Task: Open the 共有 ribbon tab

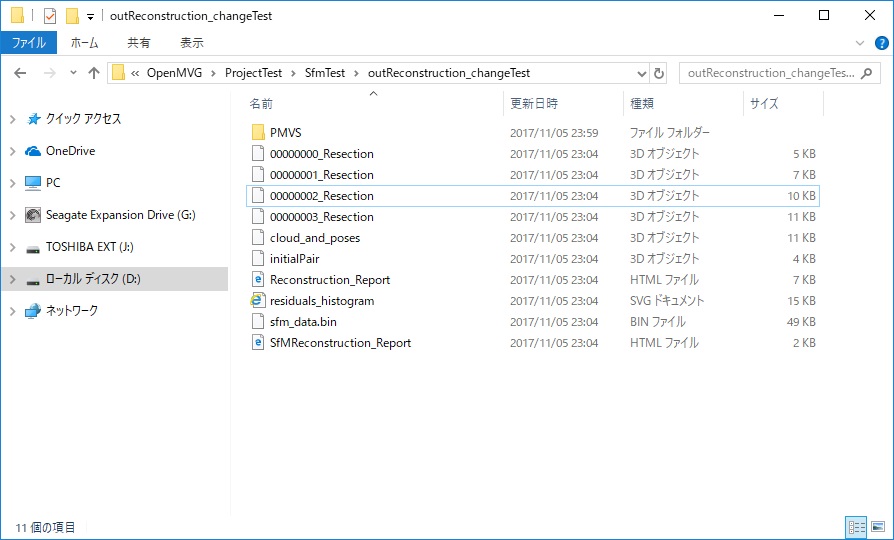Action: (x=139, y=43)
